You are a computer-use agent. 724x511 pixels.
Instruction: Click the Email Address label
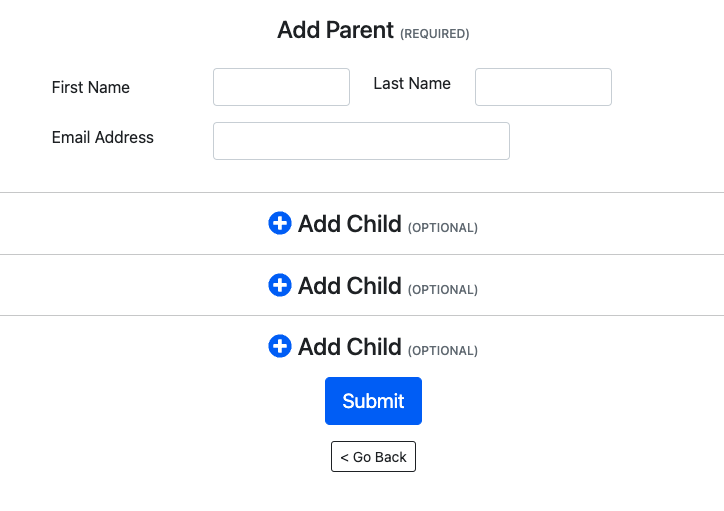click(x=103, y=137)
